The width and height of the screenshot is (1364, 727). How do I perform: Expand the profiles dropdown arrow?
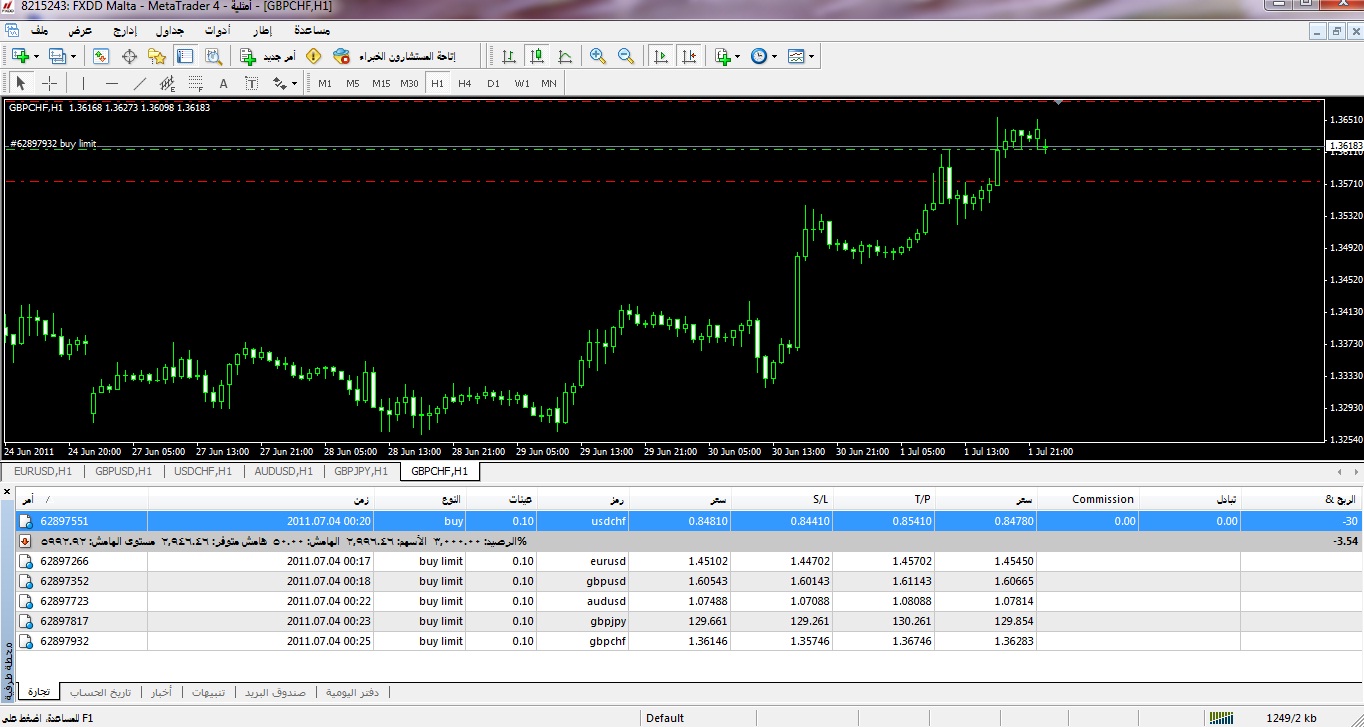[x=73, y=57]
